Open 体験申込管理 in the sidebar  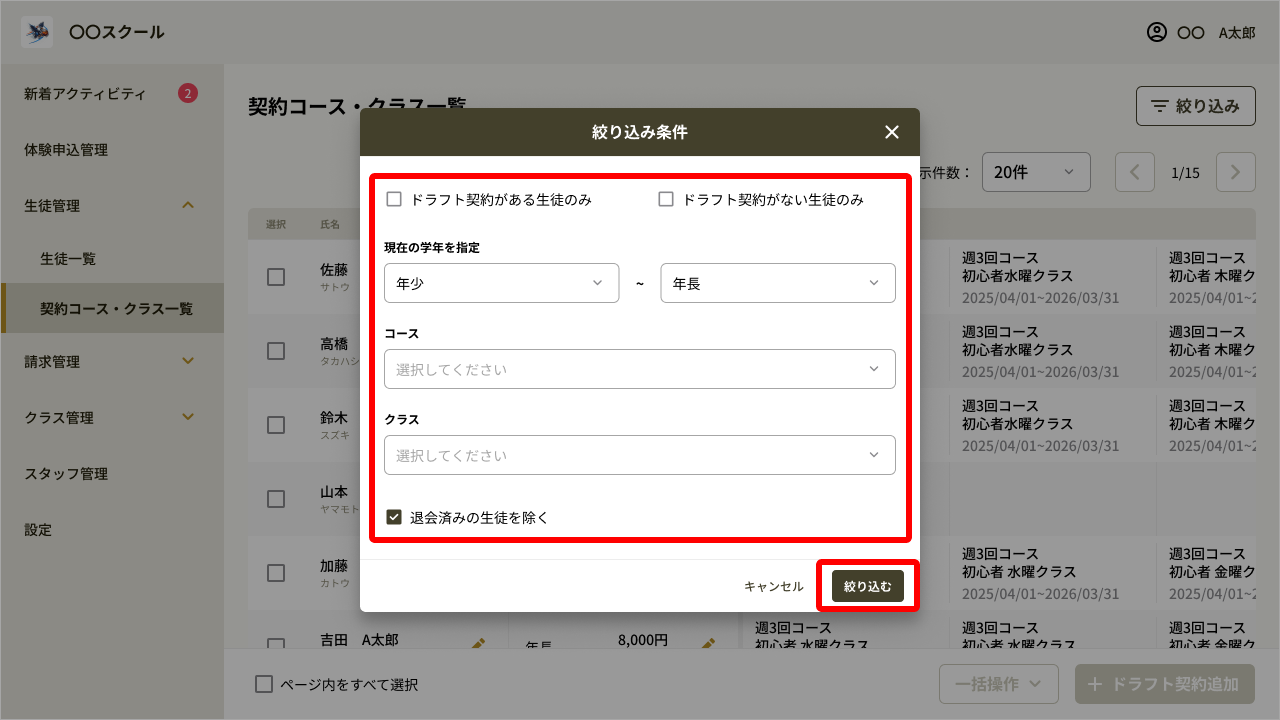click(x=66, y=150)
